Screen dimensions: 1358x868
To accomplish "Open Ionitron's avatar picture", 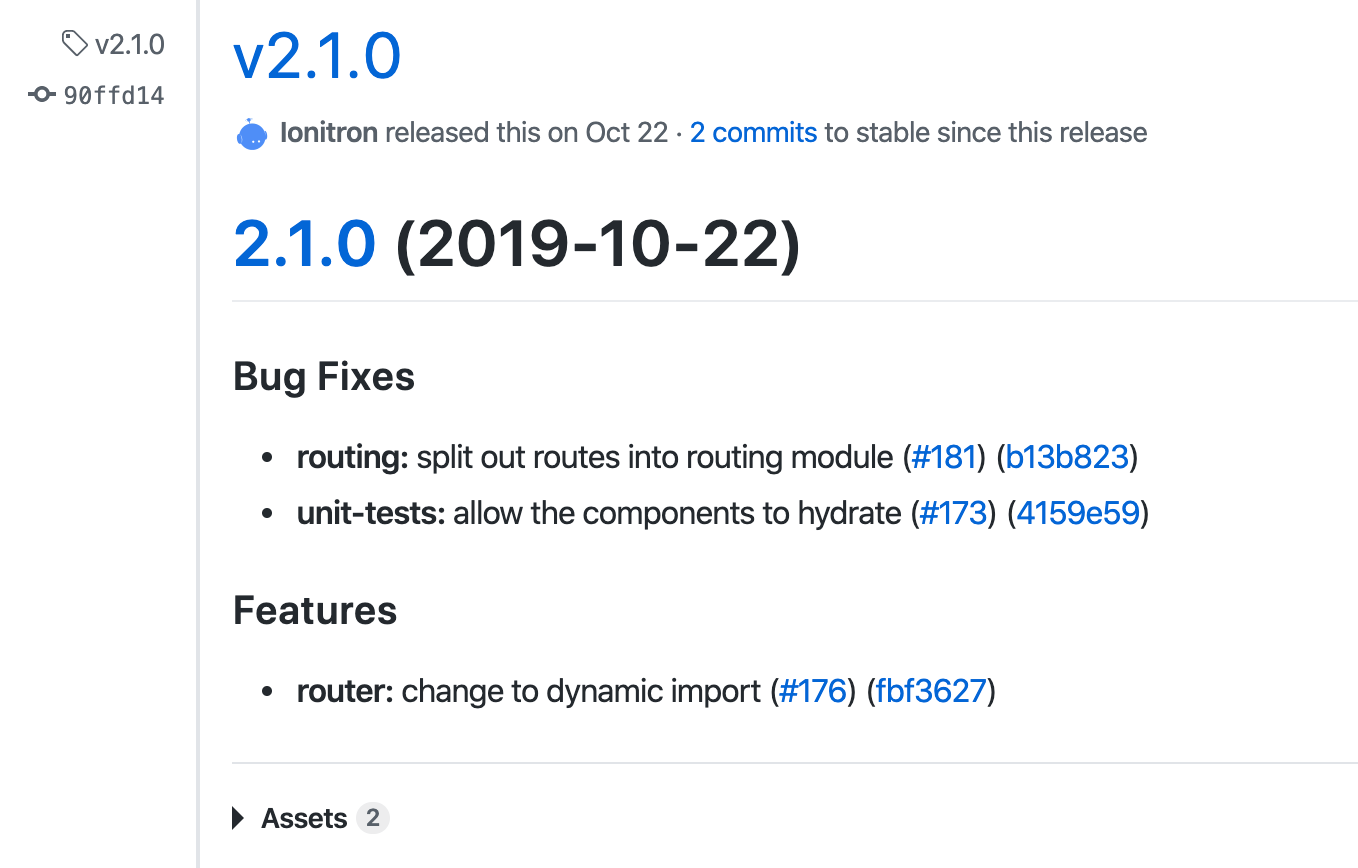I will point(251,132).
